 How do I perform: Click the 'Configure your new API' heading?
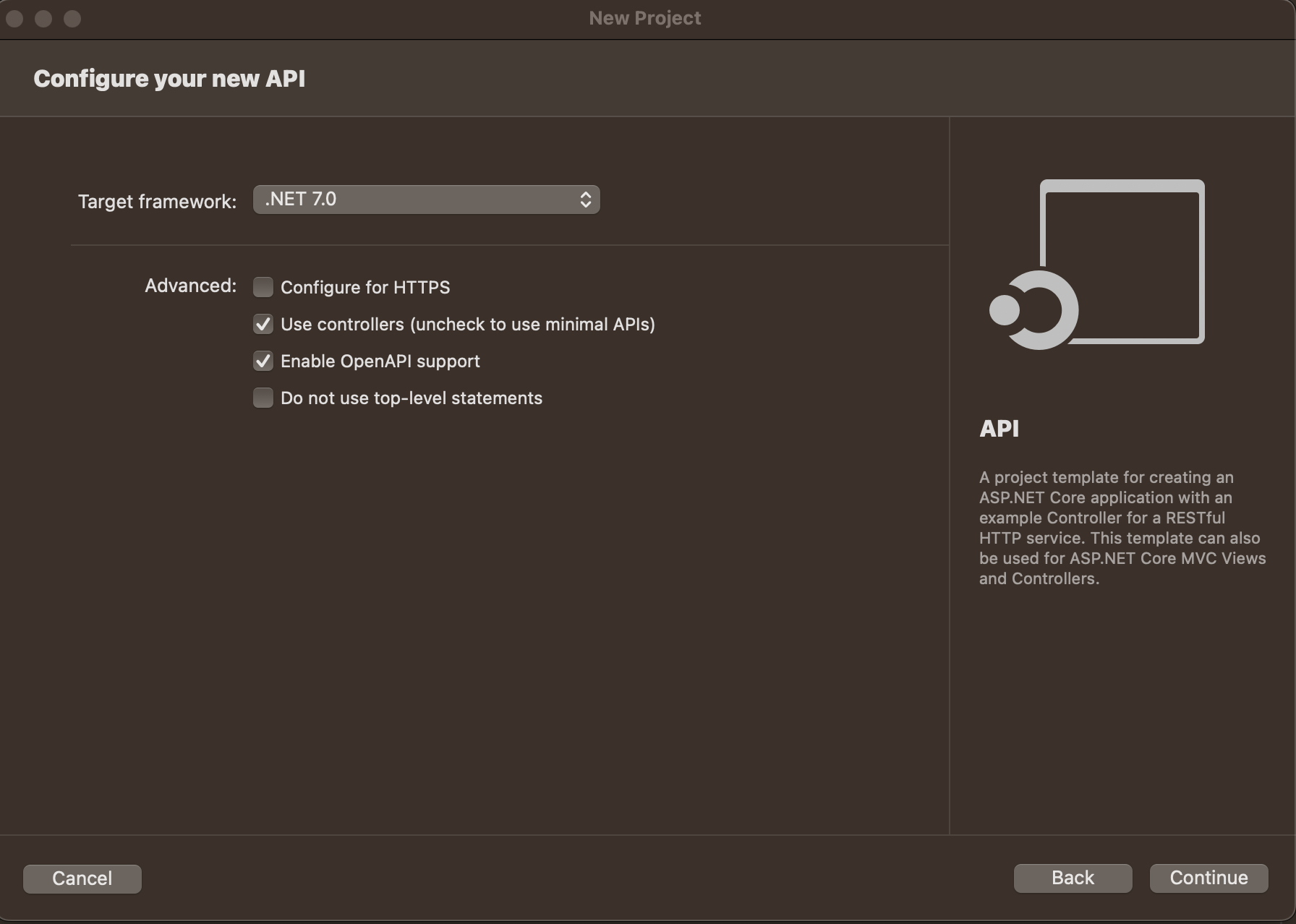(169, 78)
